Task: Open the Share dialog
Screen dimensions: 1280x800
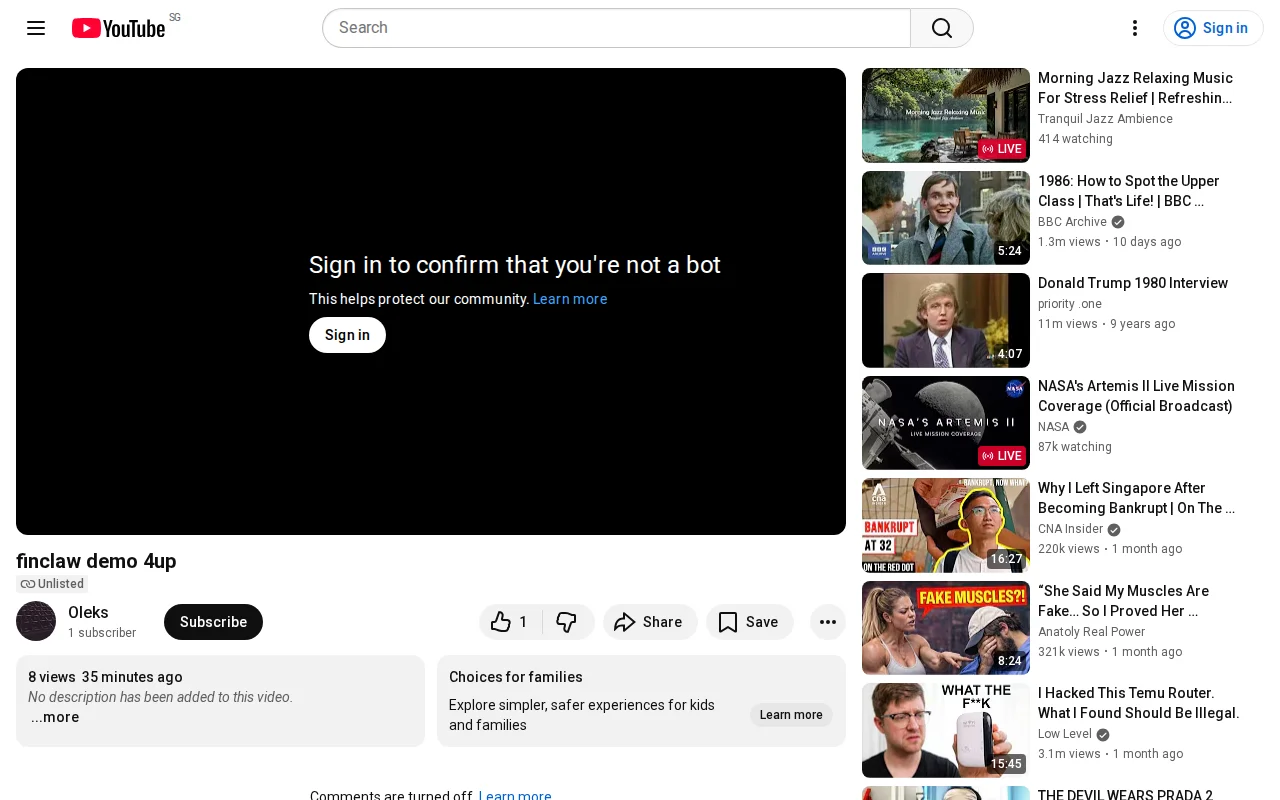Action: [x=650, y=622]
